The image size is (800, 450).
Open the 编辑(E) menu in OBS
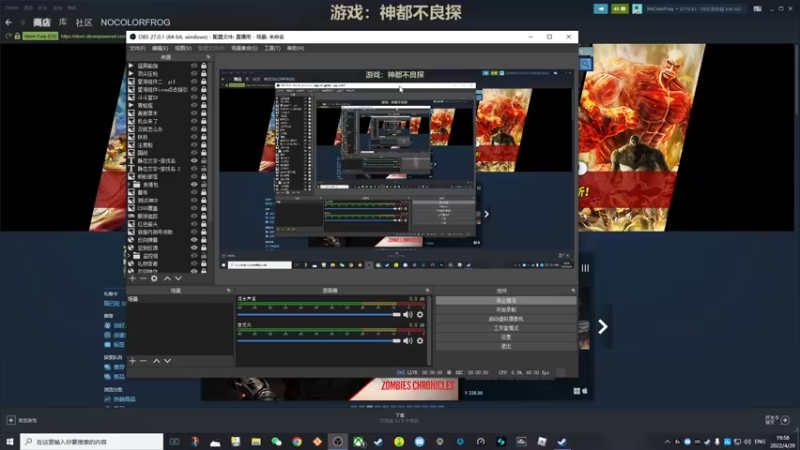pyautogui.click(x=160, y=48)
